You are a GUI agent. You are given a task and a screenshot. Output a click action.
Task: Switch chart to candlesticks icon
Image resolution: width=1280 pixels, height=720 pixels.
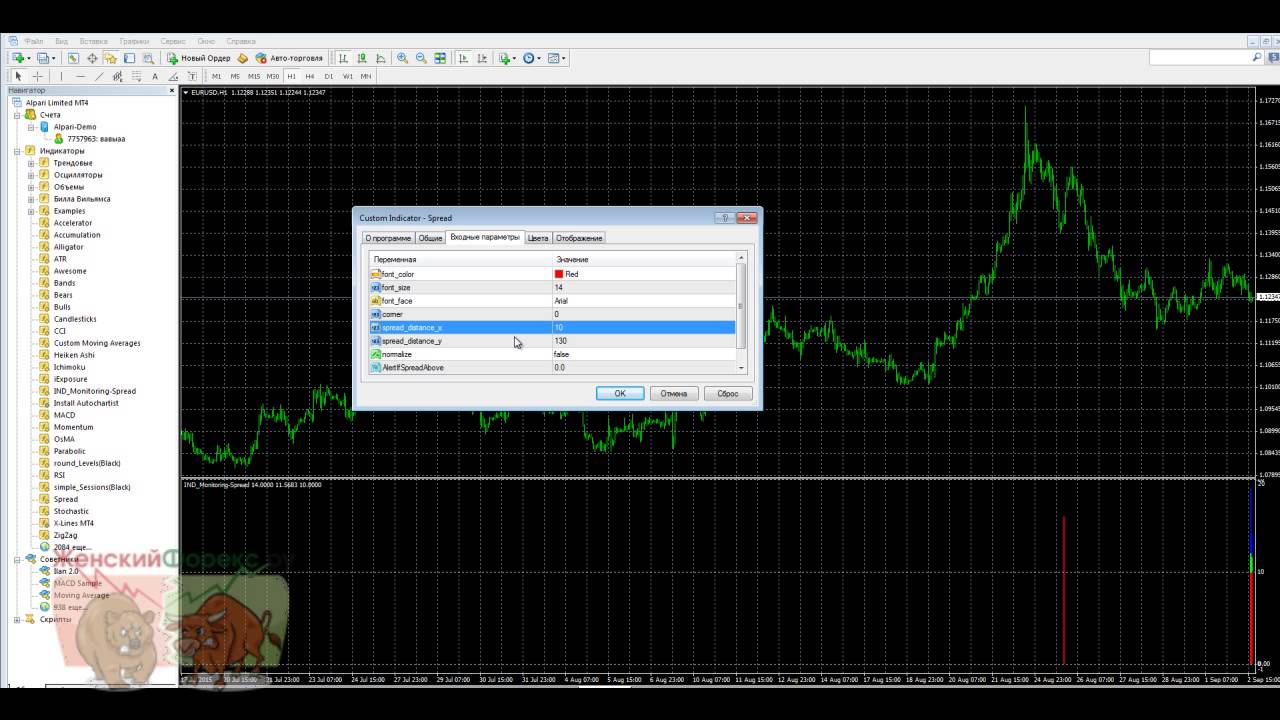(x=362, y=58)
